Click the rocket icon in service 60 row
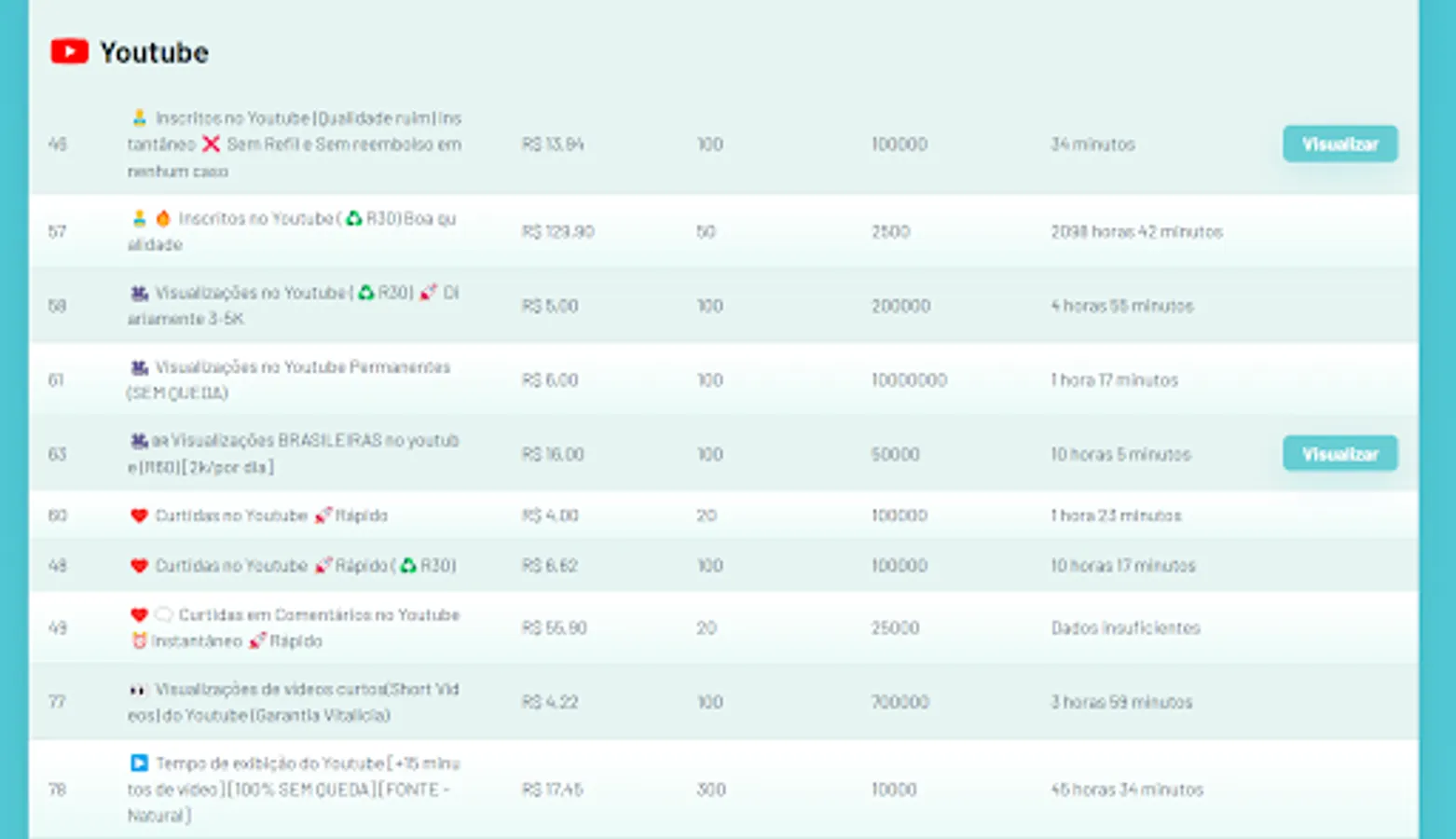Image resolution: width=1456 pixels, height=839 pixels. coord(323,516)
